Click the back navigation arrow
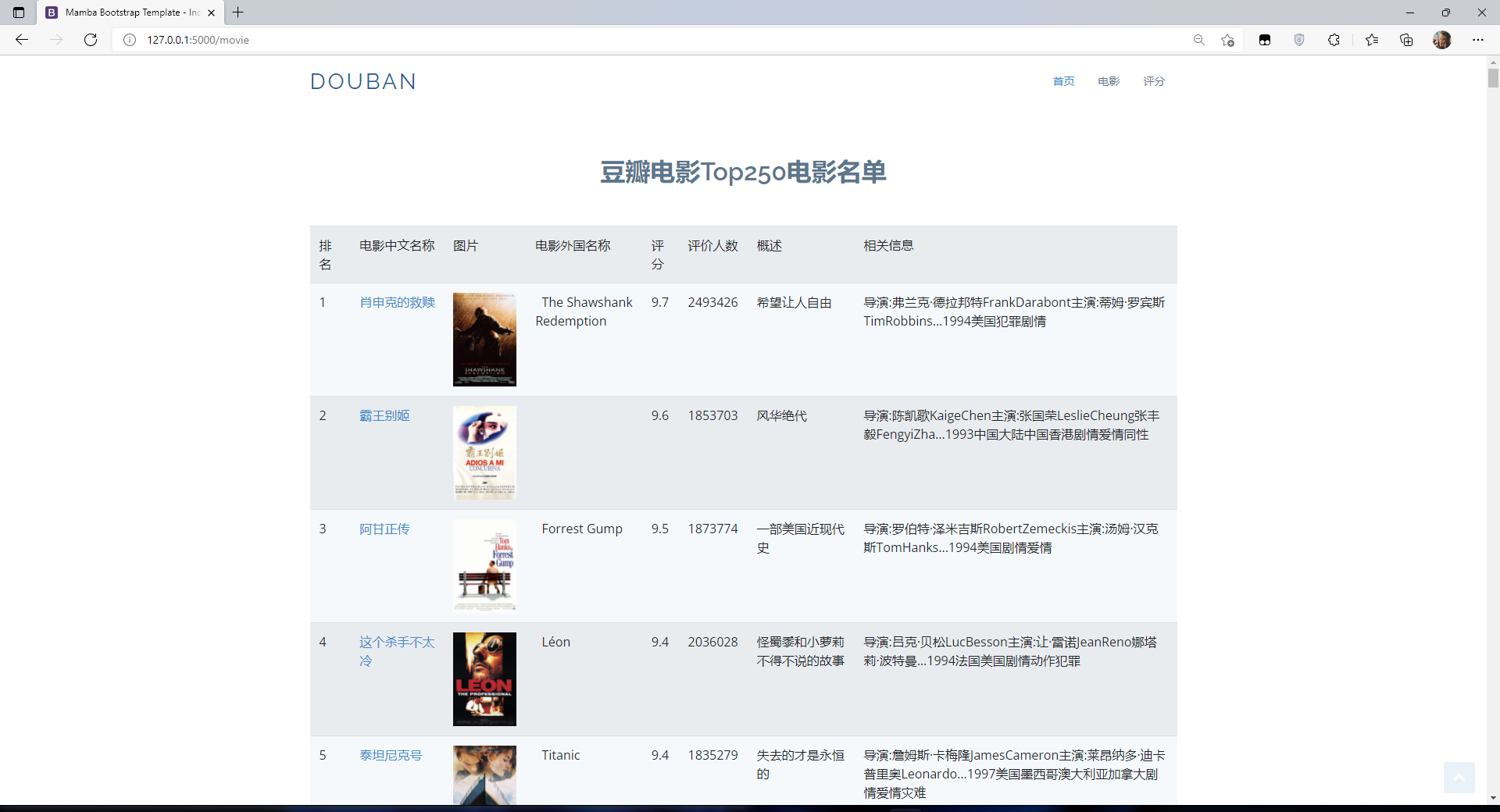 (x=22, y=40)
